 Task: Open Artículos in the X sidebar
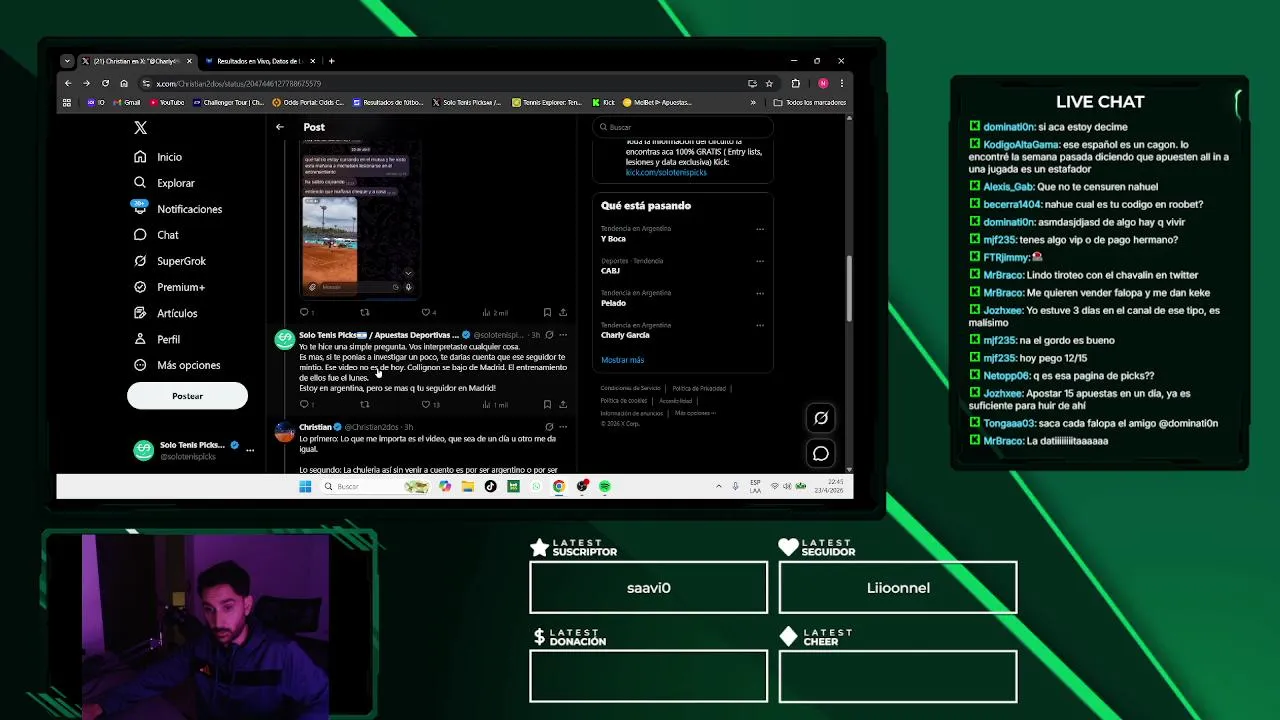pos(166,313)
